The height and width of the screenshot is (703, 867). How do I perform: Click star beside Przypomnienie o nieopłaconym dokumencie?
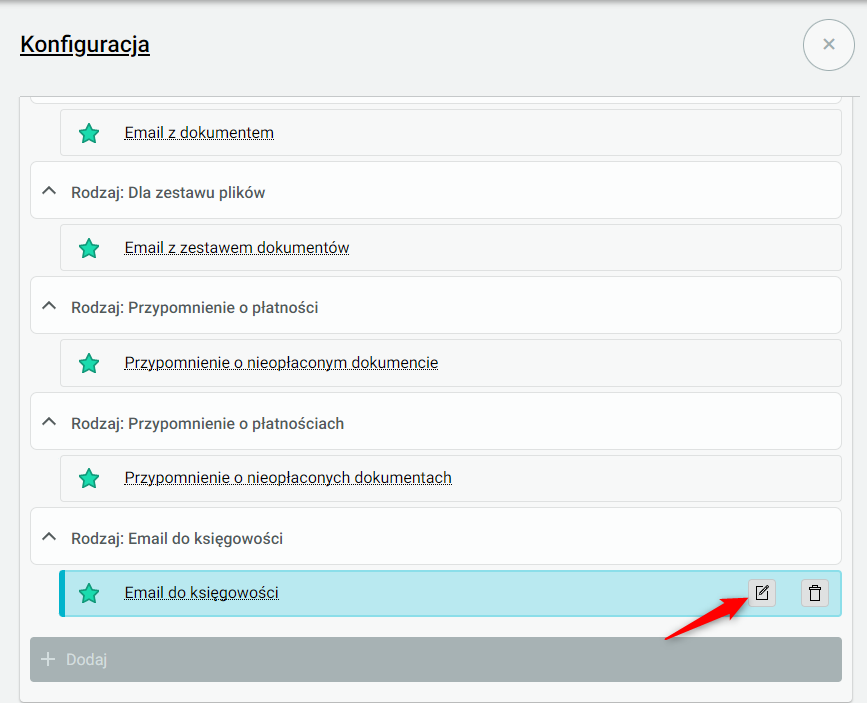click(x=89, y=363)
